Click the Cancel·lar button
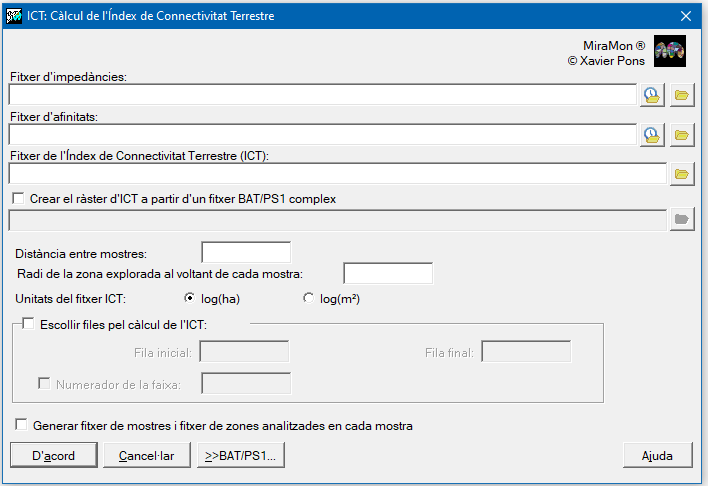This screenshot has width=708, height=486. pyautogui.click(x=146, y=455)
